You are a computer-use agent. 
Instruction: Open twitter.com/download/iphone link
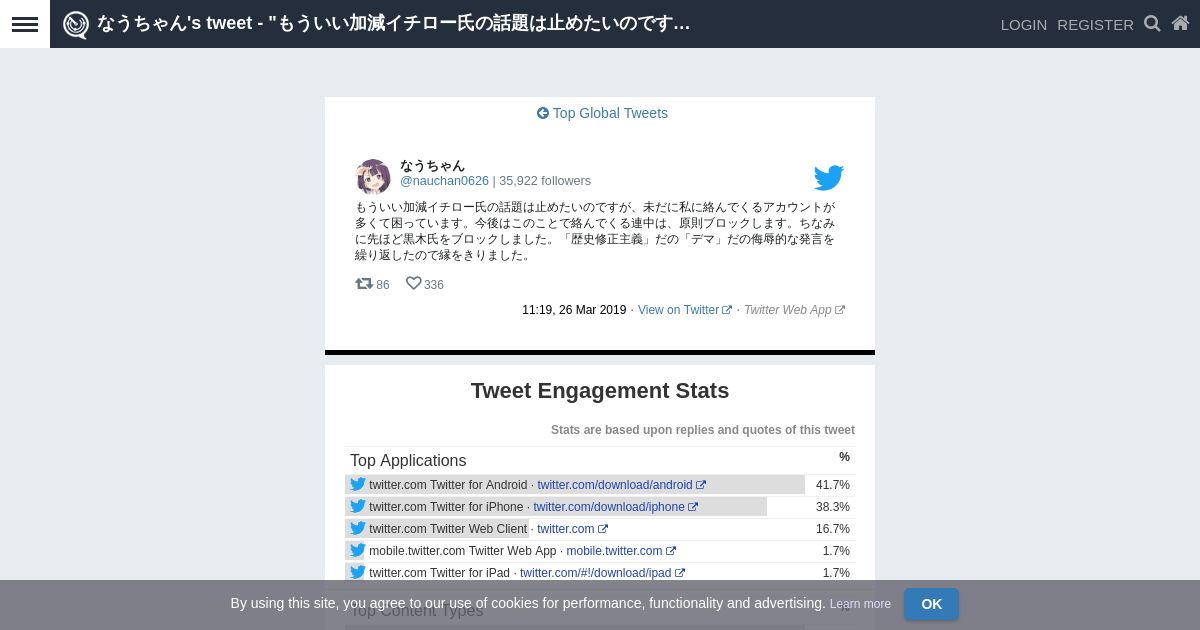tap(615, 507)
